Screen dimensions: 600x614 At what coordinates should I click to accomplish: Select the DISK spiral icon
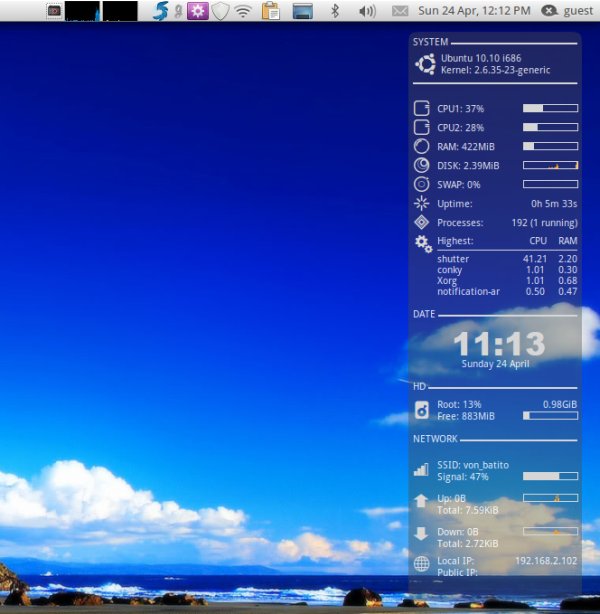point(422,165)
